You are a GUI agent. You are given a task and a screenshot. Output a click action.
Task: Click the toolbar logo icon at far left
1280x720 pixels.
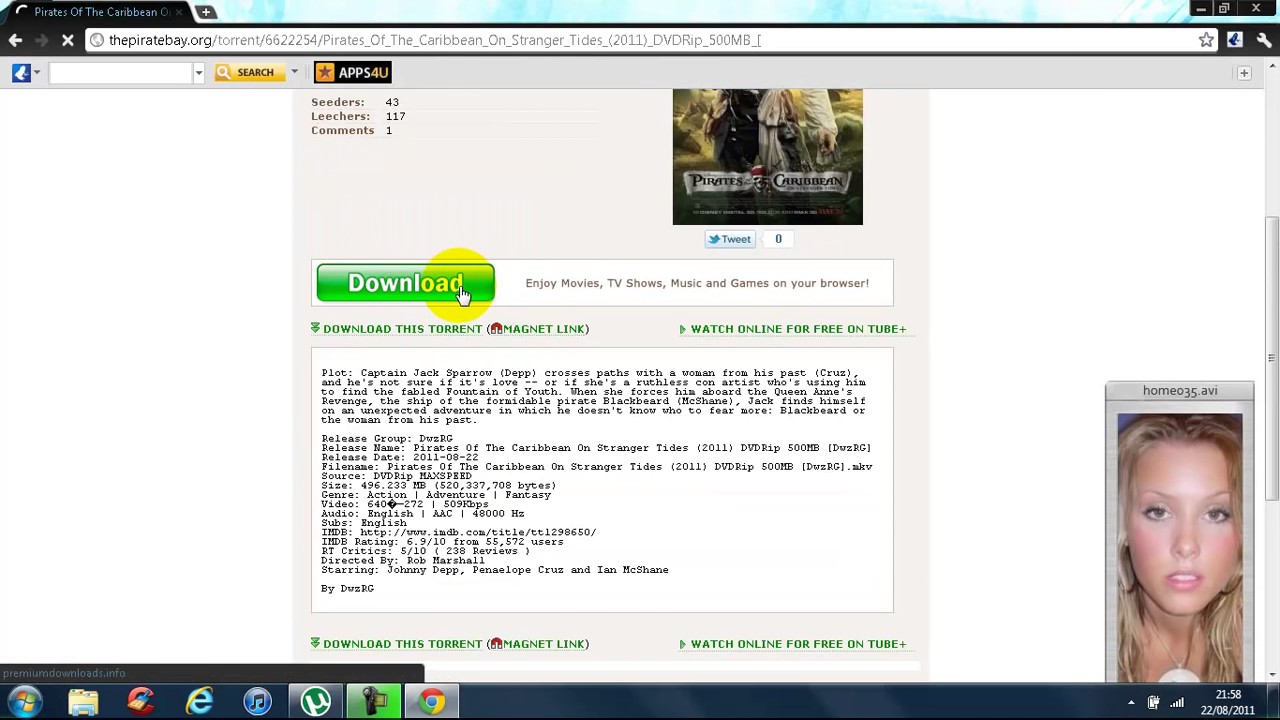tap(21, 72)
